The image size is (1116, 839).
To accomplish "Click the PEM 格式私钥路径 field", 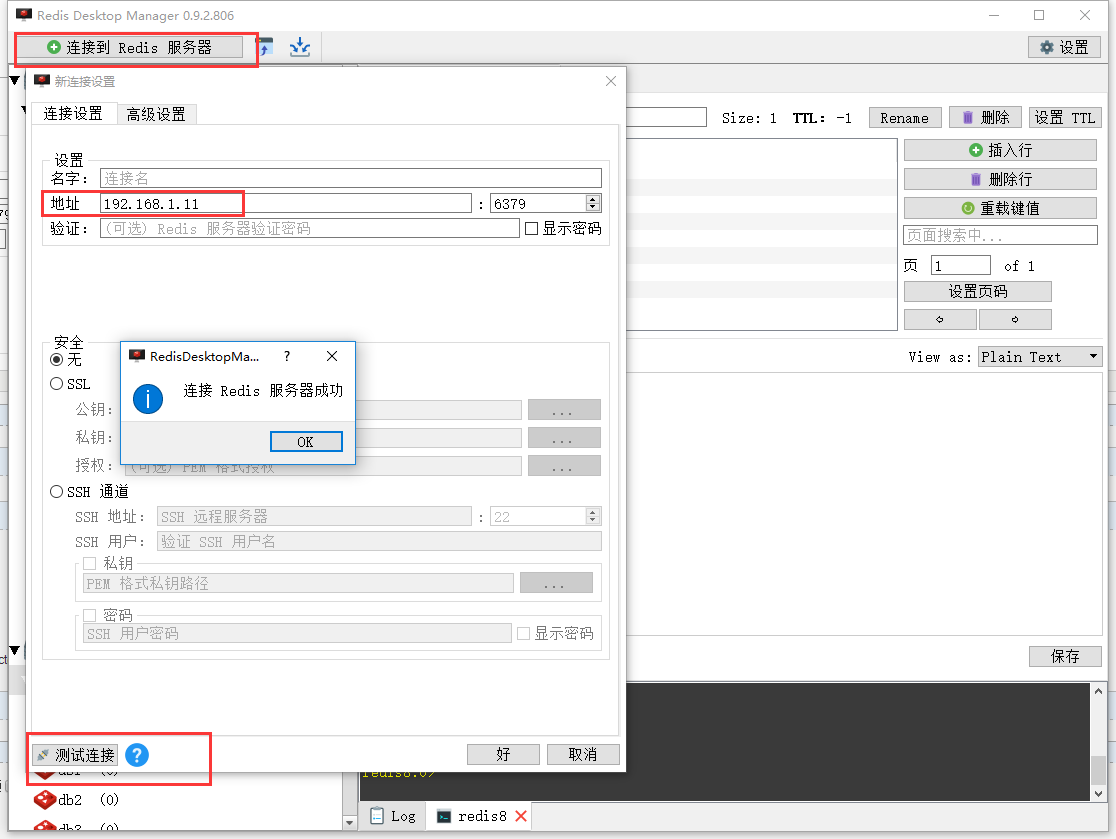I will 298,584.
